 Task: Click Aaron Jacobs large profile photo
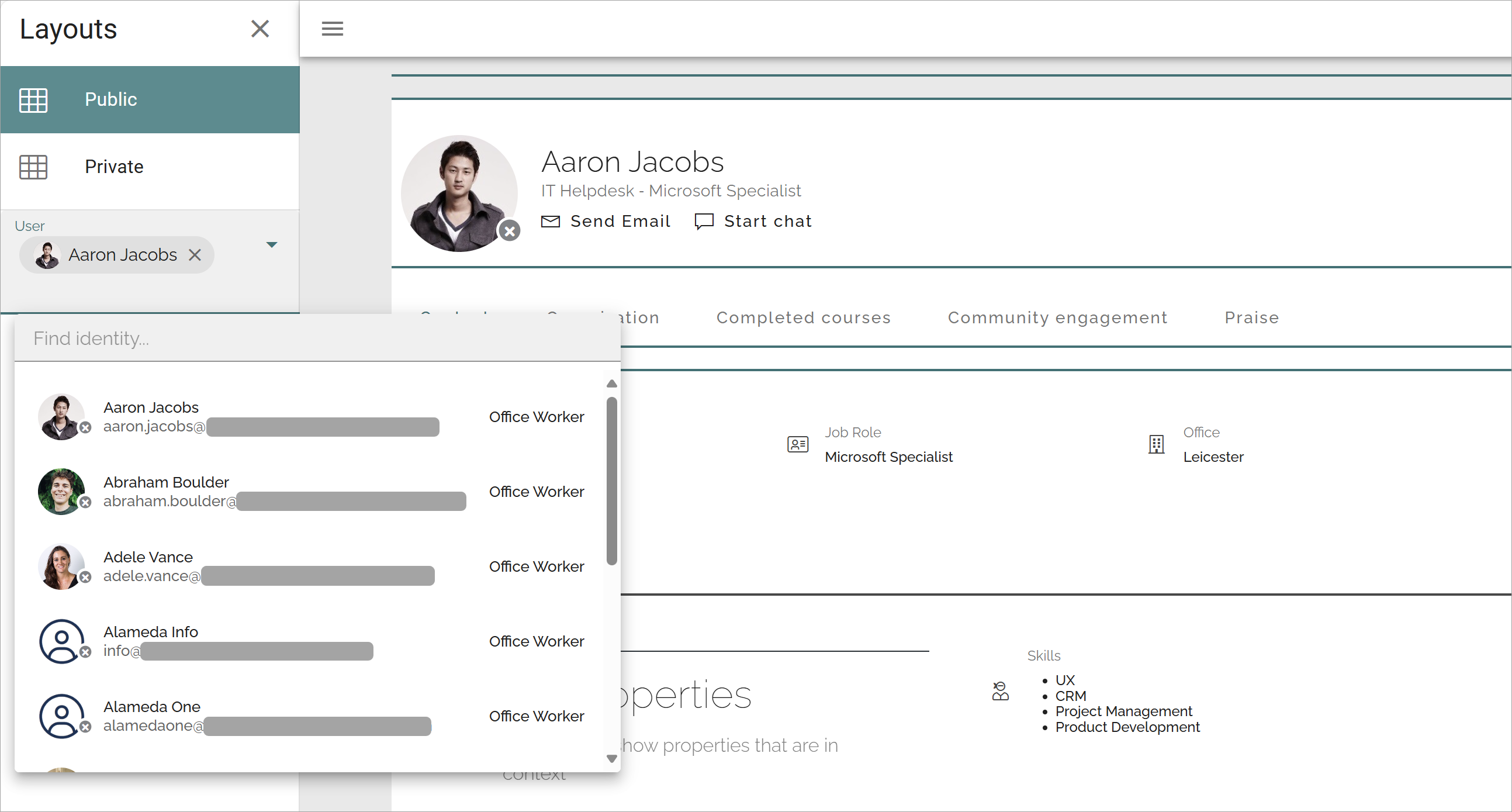pos(459,194)
